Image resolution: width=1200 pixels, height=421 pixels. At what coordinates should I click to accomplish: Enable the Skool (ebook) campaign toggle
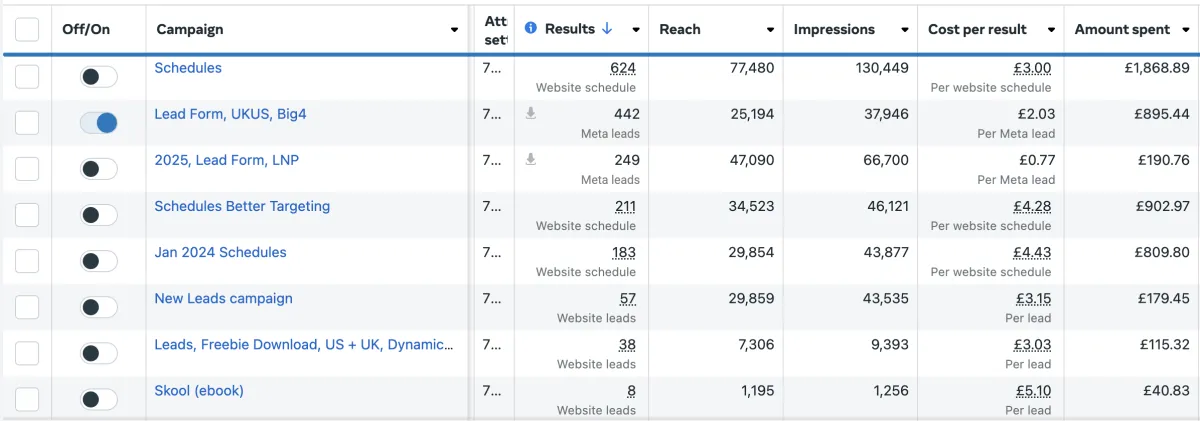(x=99, y=399)
